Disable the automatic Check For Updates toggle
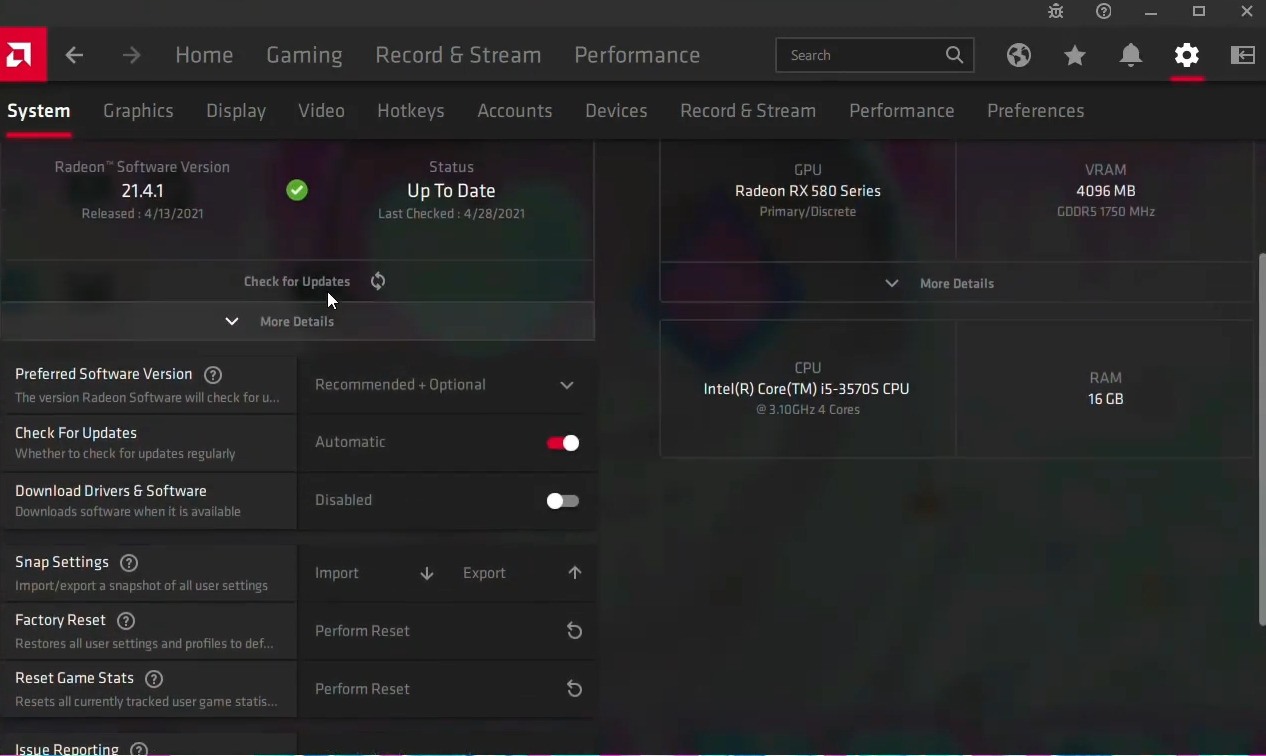1266x756 pixels. point(562,443)
